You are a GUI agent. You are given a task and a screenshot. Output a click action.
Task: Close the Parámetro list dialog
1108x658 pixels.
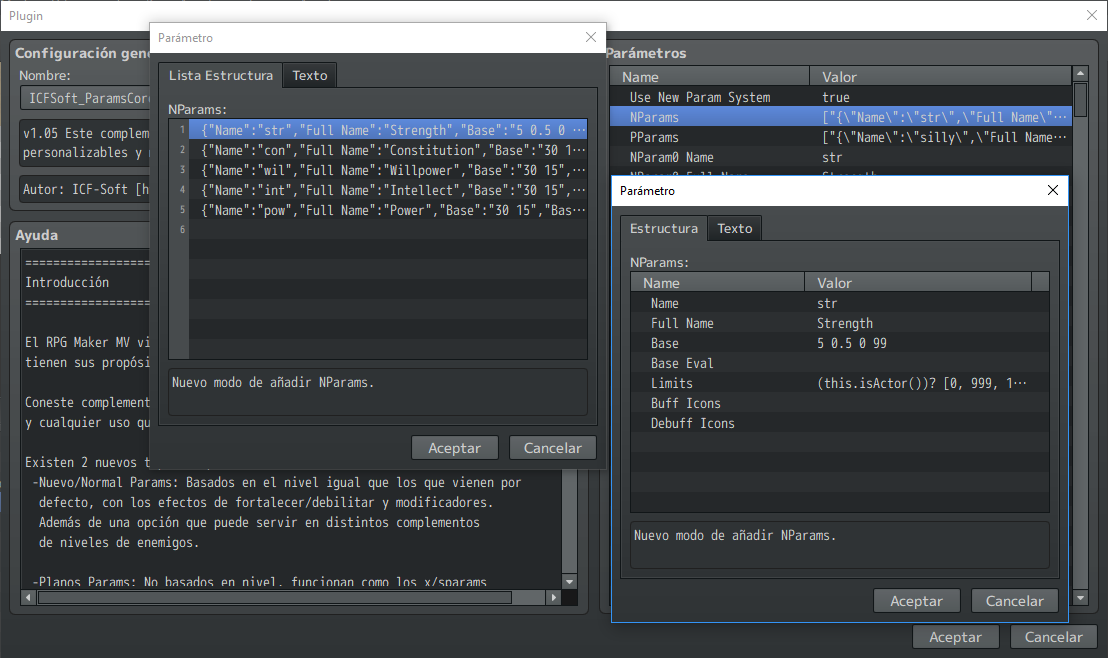[591, 37]
